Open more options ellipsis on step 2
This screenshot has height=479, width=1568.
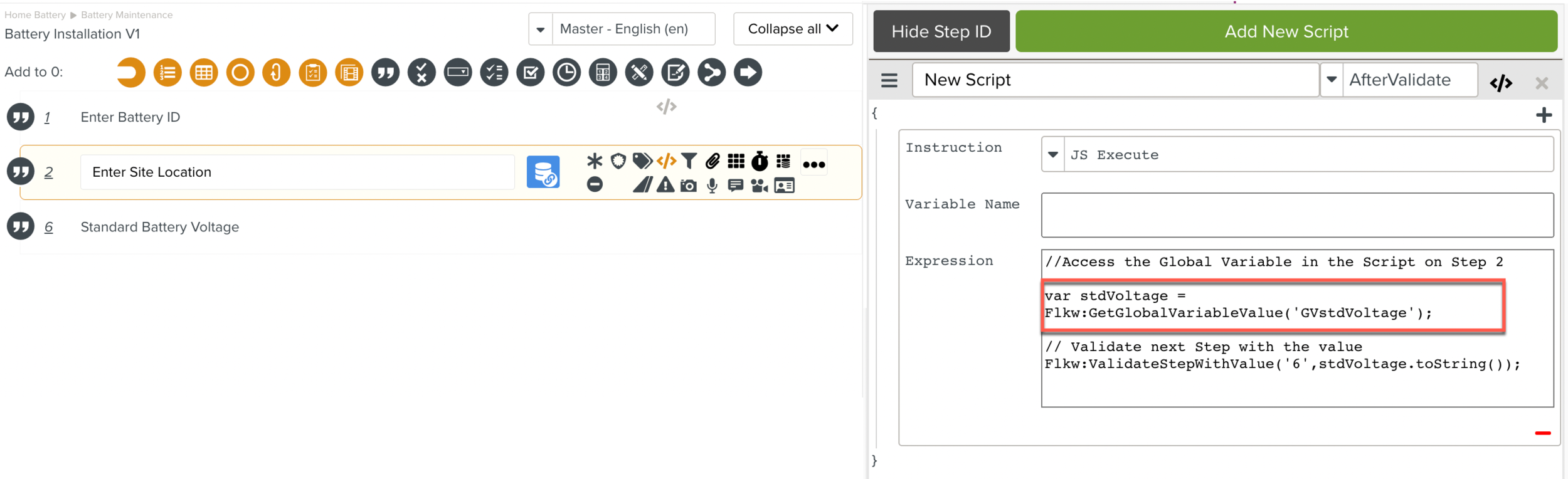[813, 165]
